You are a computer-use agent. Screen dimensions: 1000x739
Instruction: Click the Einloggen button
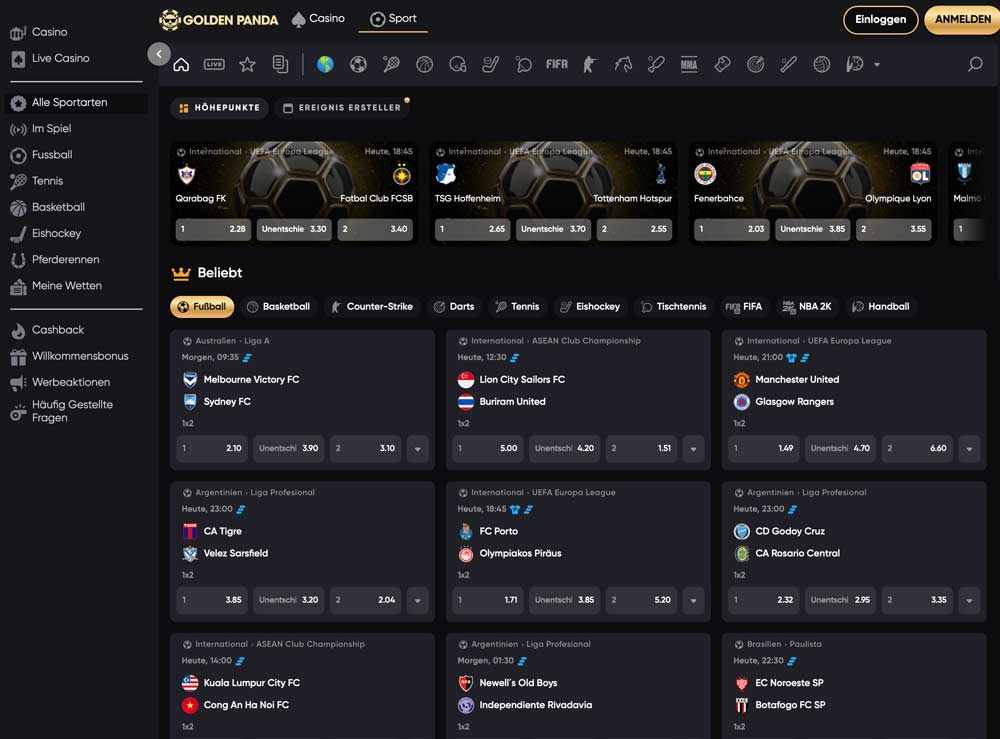pyautogui.click(x=881, y=20)
